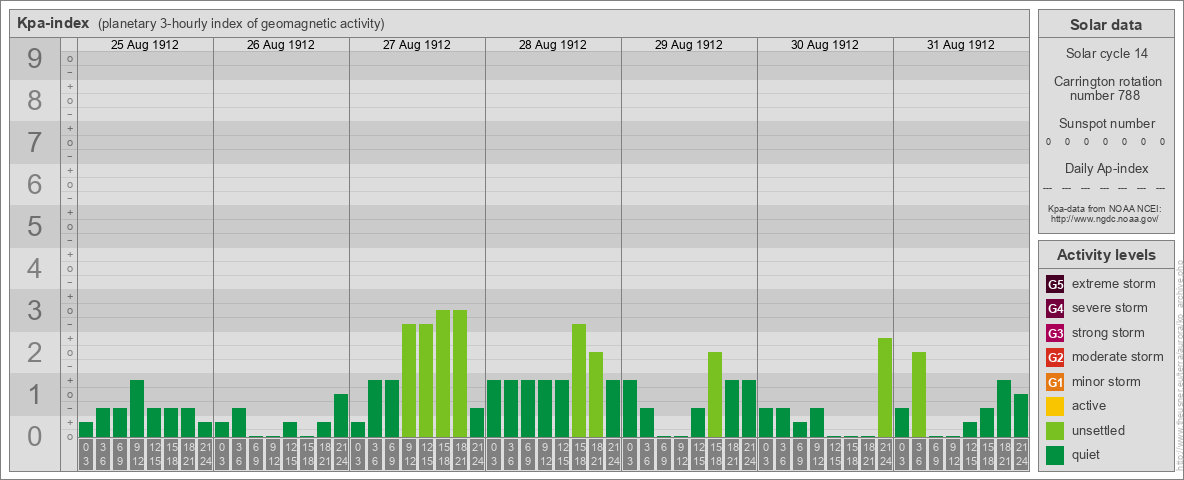Click the 28 Aug 15-18 light green bar

[x=578, y=380]
